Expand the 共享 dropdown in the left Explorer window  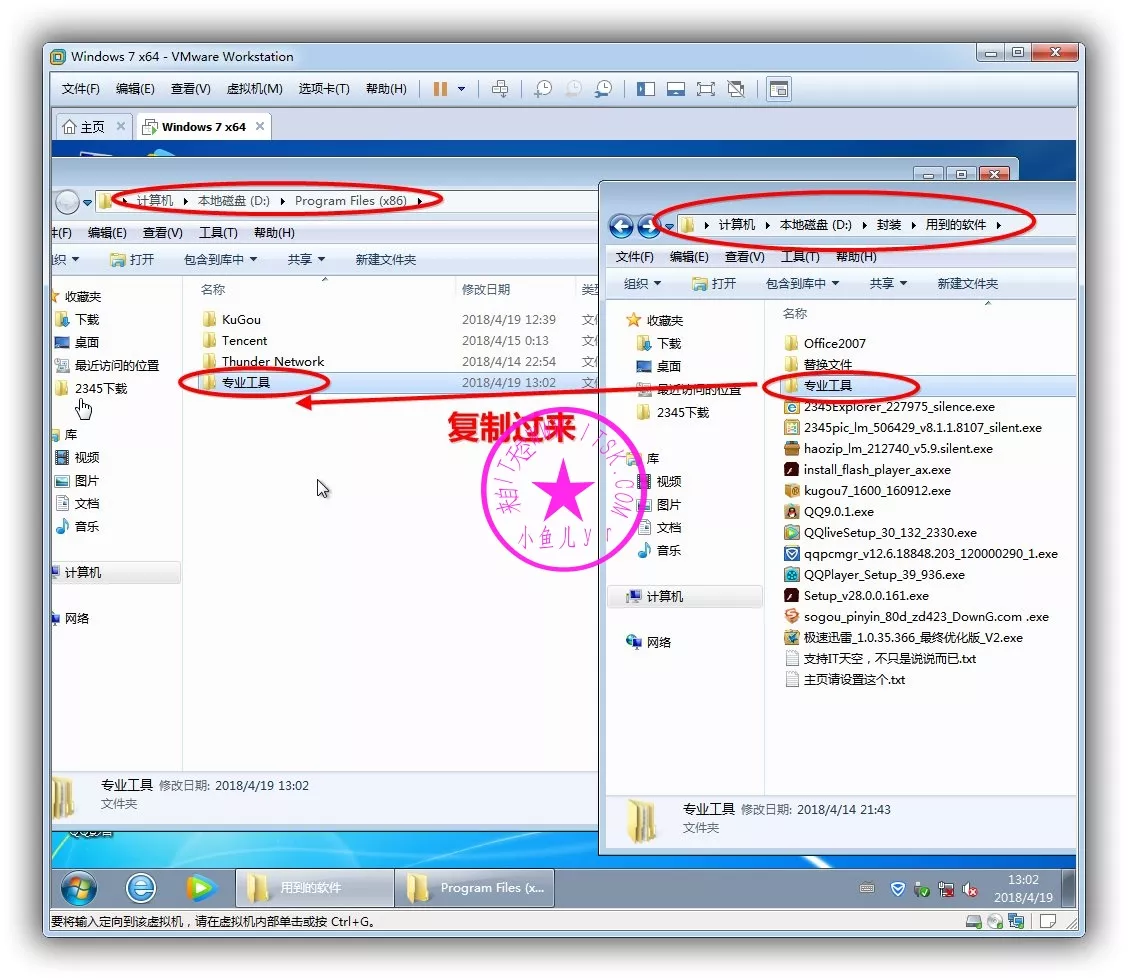click(x=305, y=260)
